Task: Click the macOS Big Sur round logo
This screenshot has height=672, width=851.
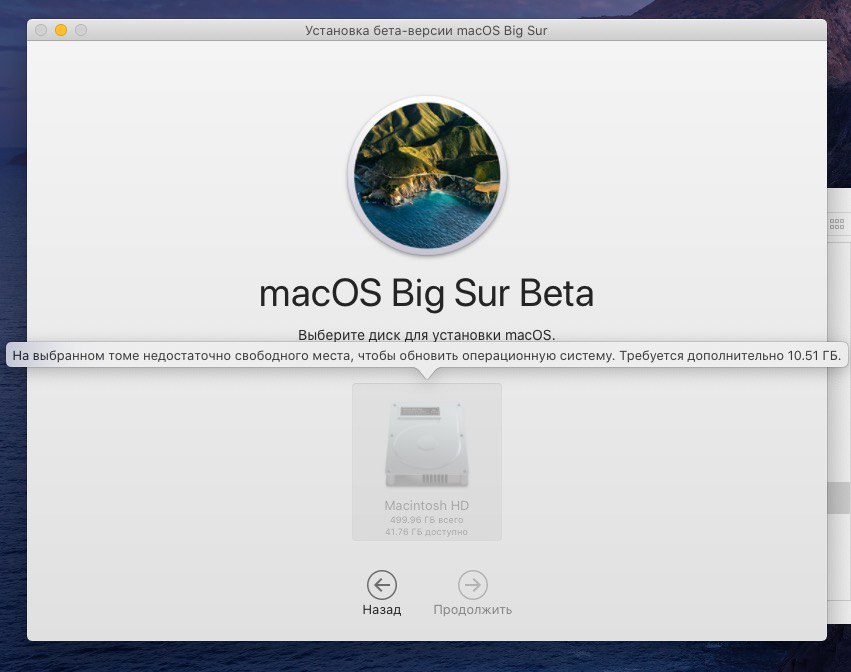Action: [427, 175]
